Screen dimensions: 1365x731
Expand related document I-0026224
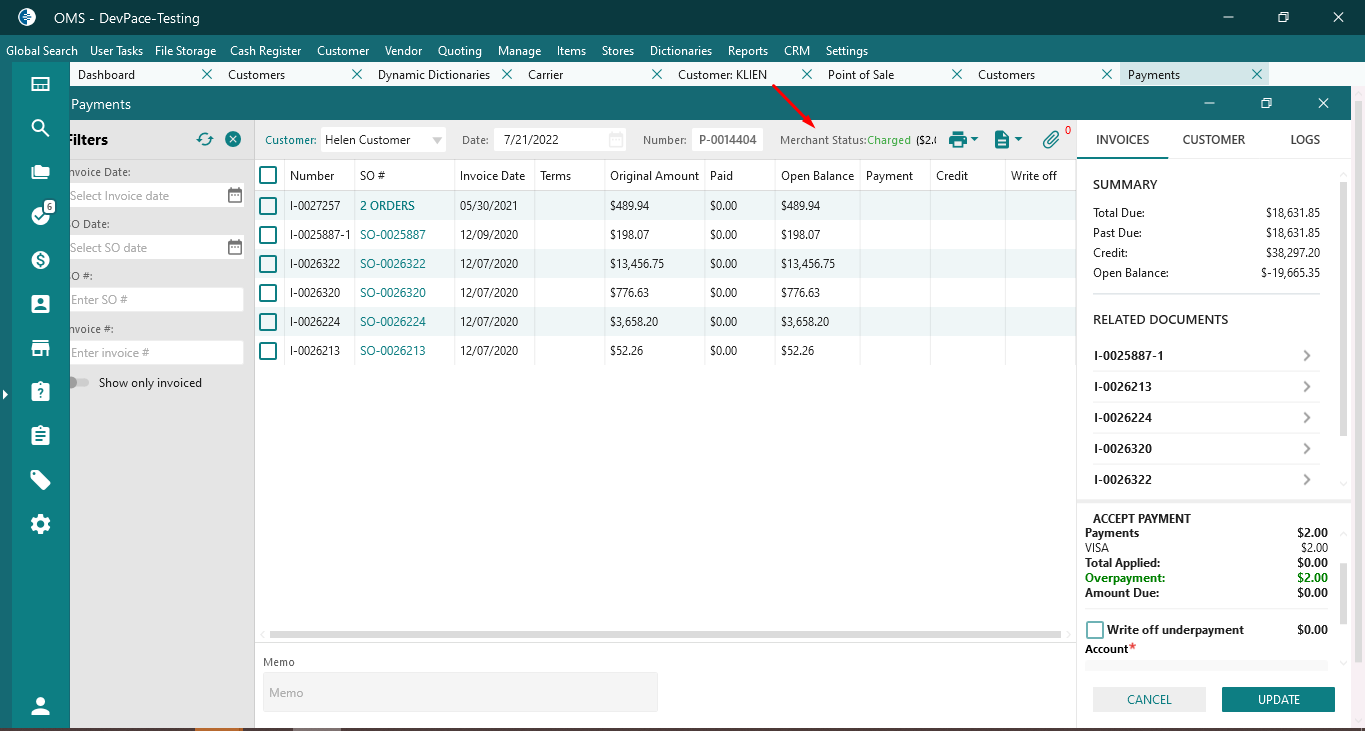point(1306,418)
